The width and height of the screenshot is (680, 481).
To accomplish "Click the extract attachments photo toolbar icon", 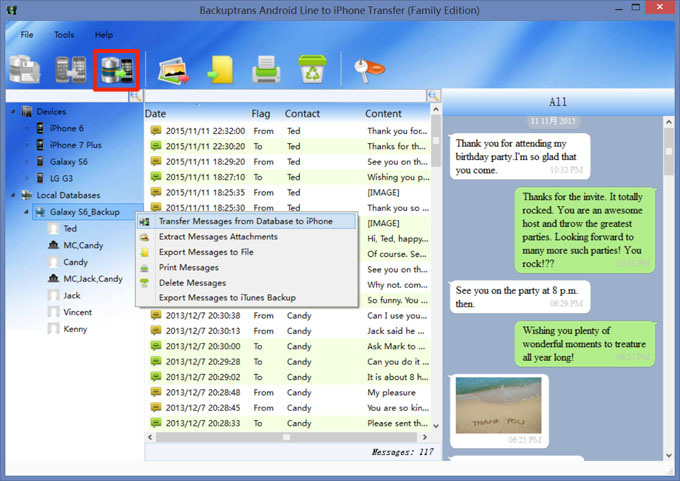I will click(x=174, y=70).
